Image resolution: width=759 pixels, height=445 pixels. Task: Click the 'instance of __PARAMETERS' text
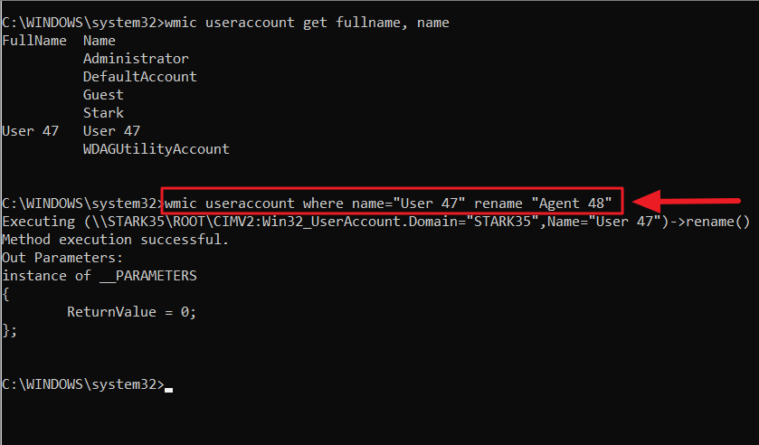(x=99, y=275)
